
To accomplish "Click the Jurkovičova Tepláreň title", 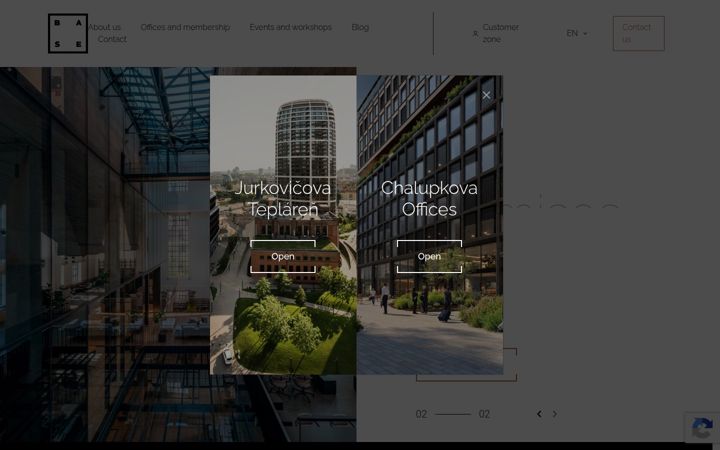I will (283, 198).
